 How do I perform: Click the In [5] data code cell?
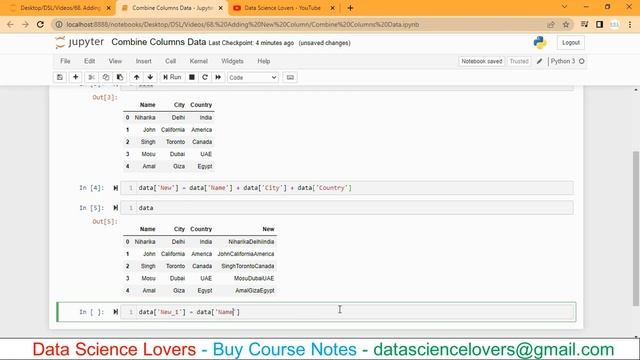click(x=347, y=208)
